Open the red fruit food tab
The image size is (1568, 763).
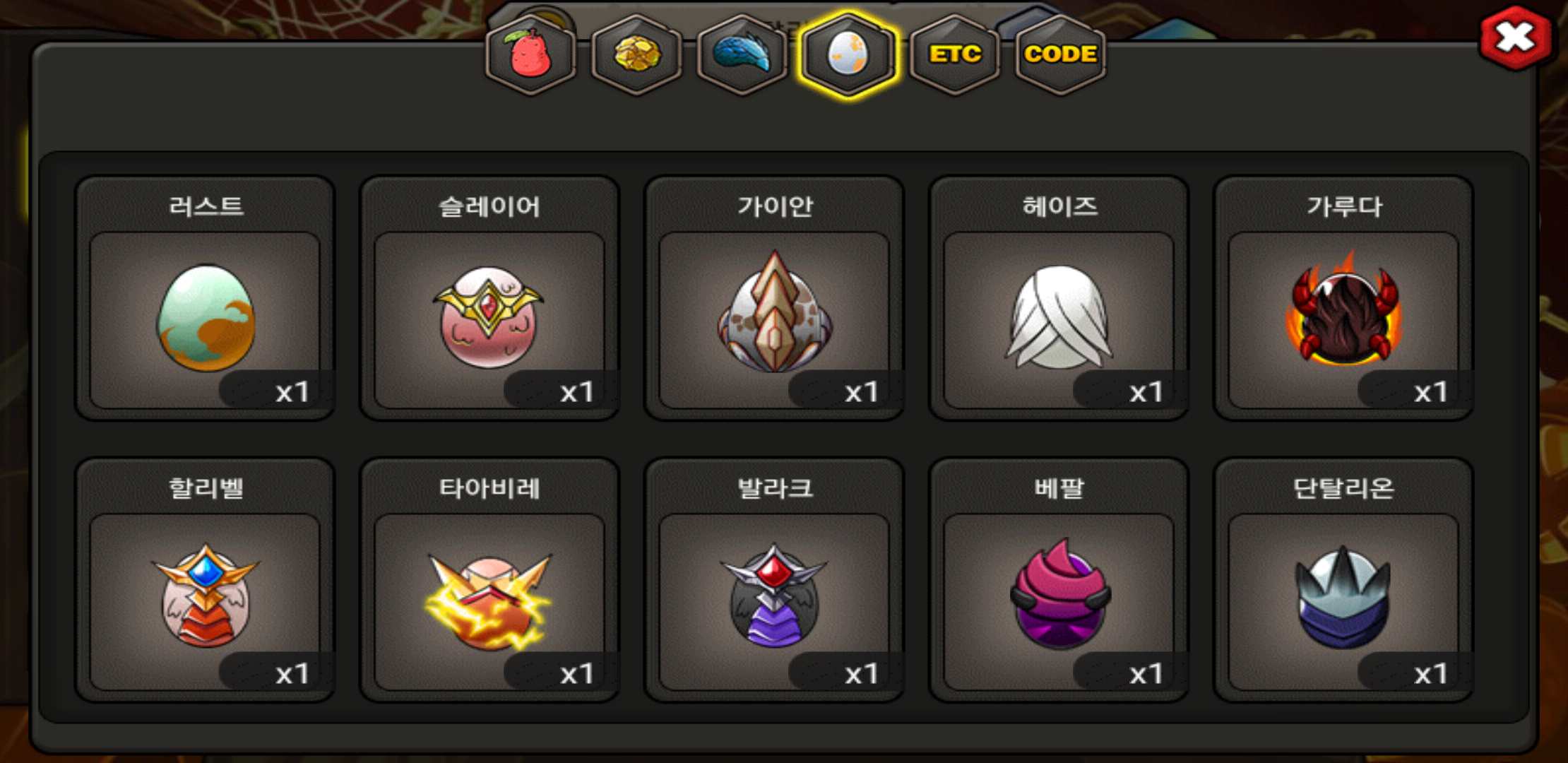click(x=530, y=55)
